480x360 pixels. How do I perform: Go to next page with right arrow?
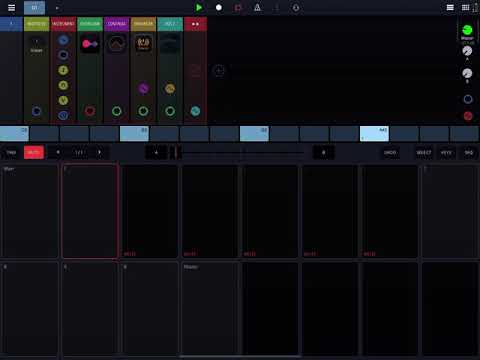tap(100, 152)
